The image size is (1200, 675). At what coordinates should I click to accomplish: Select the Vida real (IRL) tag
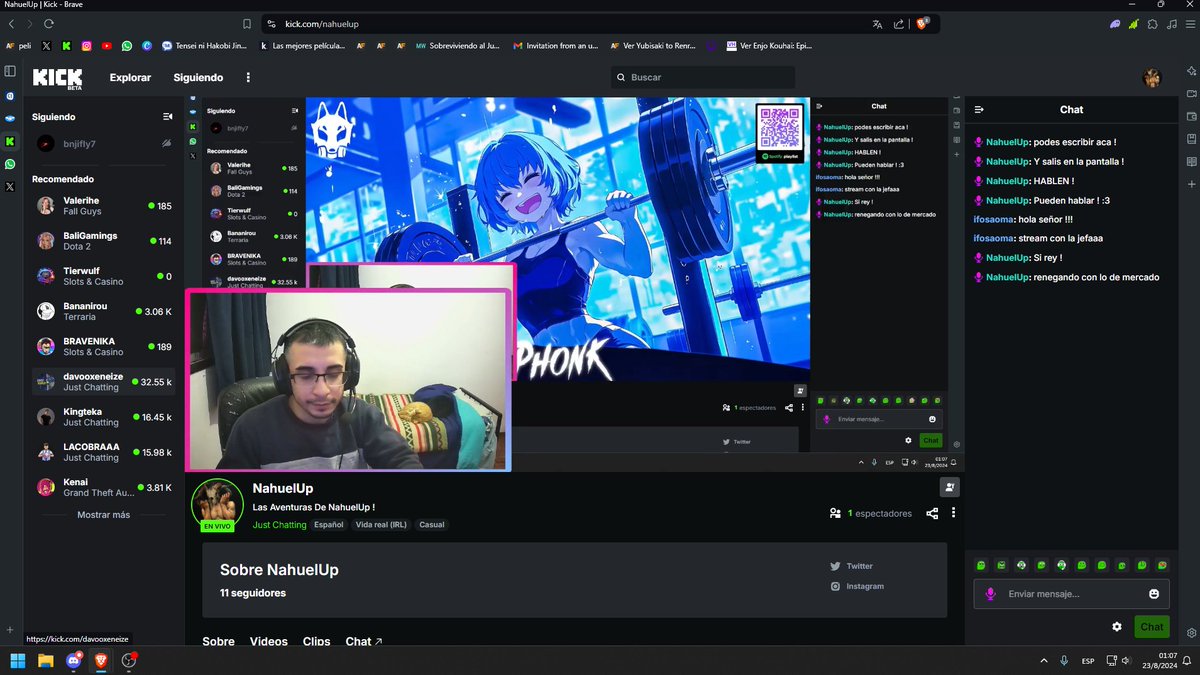pyautogui.click(x=381, y=525)
